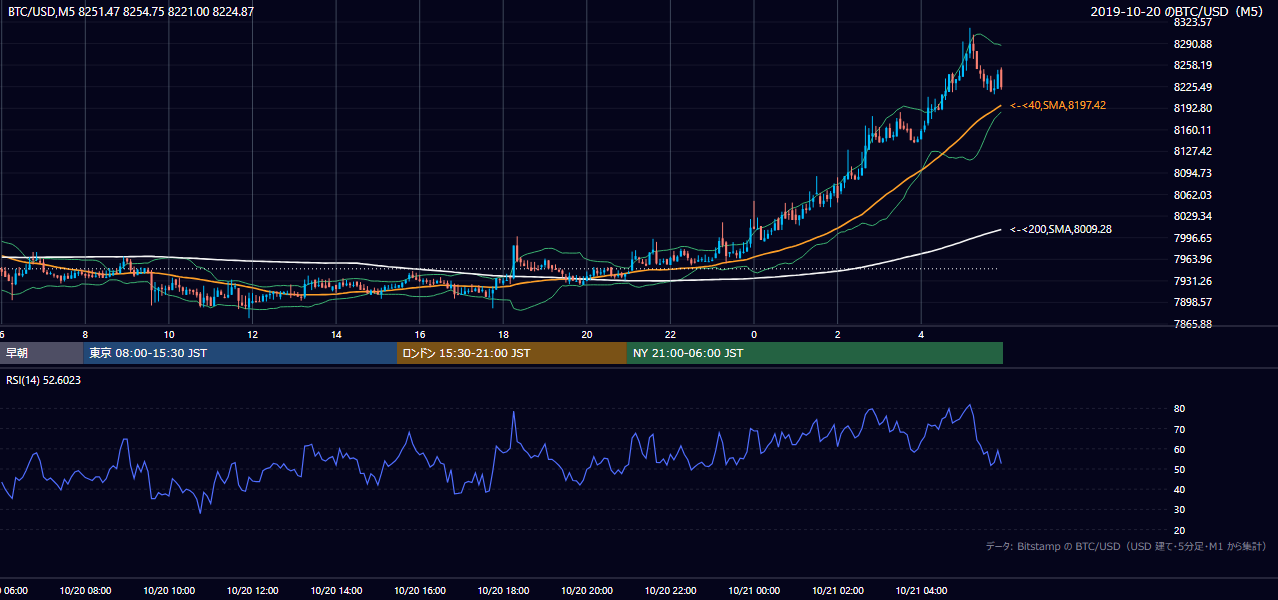The height and width of the screenshot is (600, 1278).
Task: Click the 10/20 22:00 date label
Action: click(670, 591)
